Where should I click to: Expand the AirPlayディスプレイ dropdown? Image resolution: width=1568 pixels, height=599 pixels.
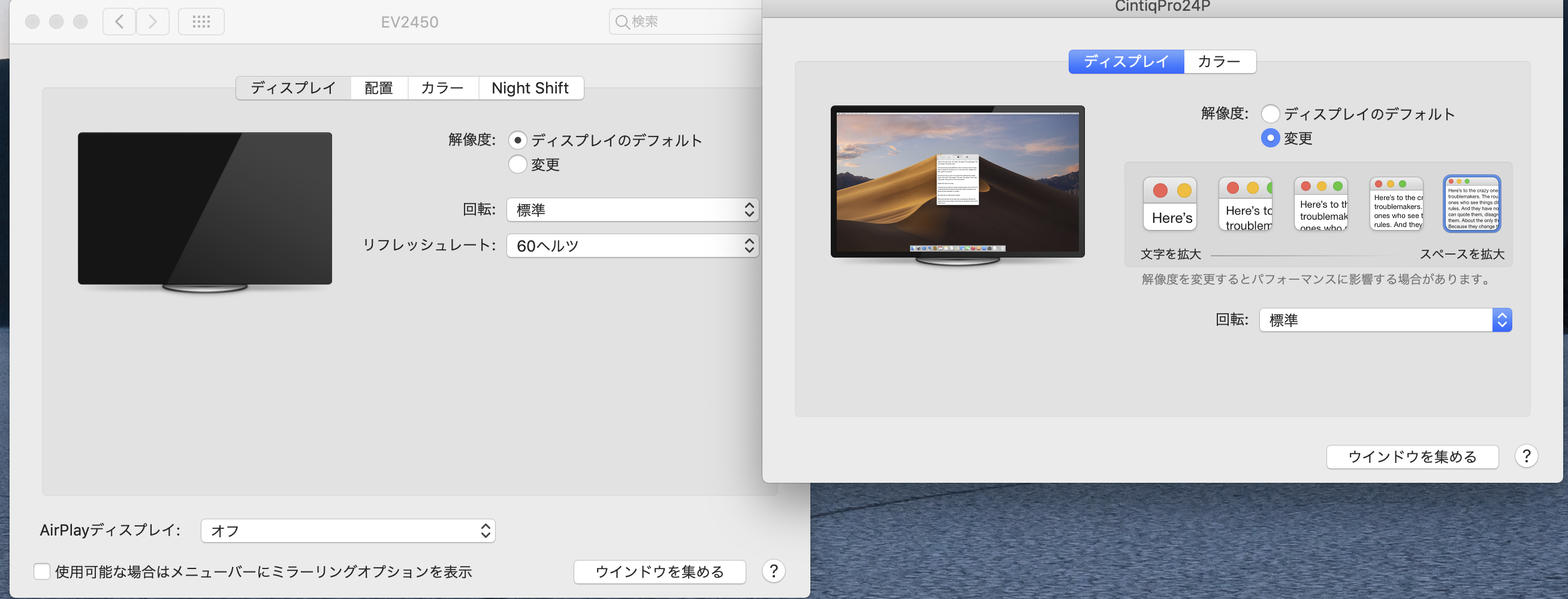348,530
